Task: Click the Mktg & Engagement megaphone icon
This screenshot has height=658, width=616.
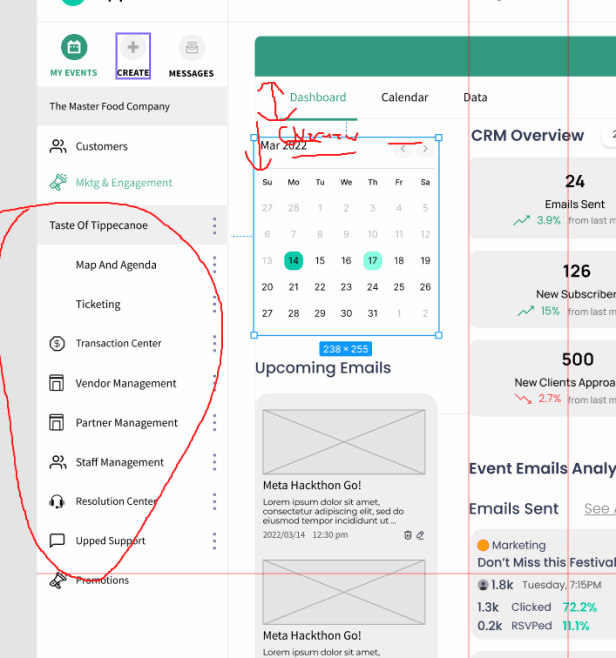Action: [x=58, y=183]
